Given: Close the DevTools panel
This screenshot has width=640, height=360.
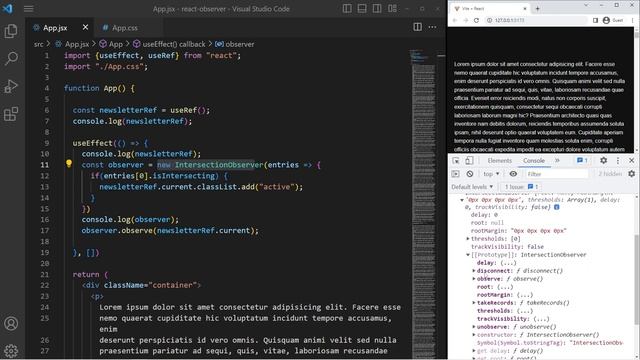Looking at the screenshot, I should coord(631,161).
